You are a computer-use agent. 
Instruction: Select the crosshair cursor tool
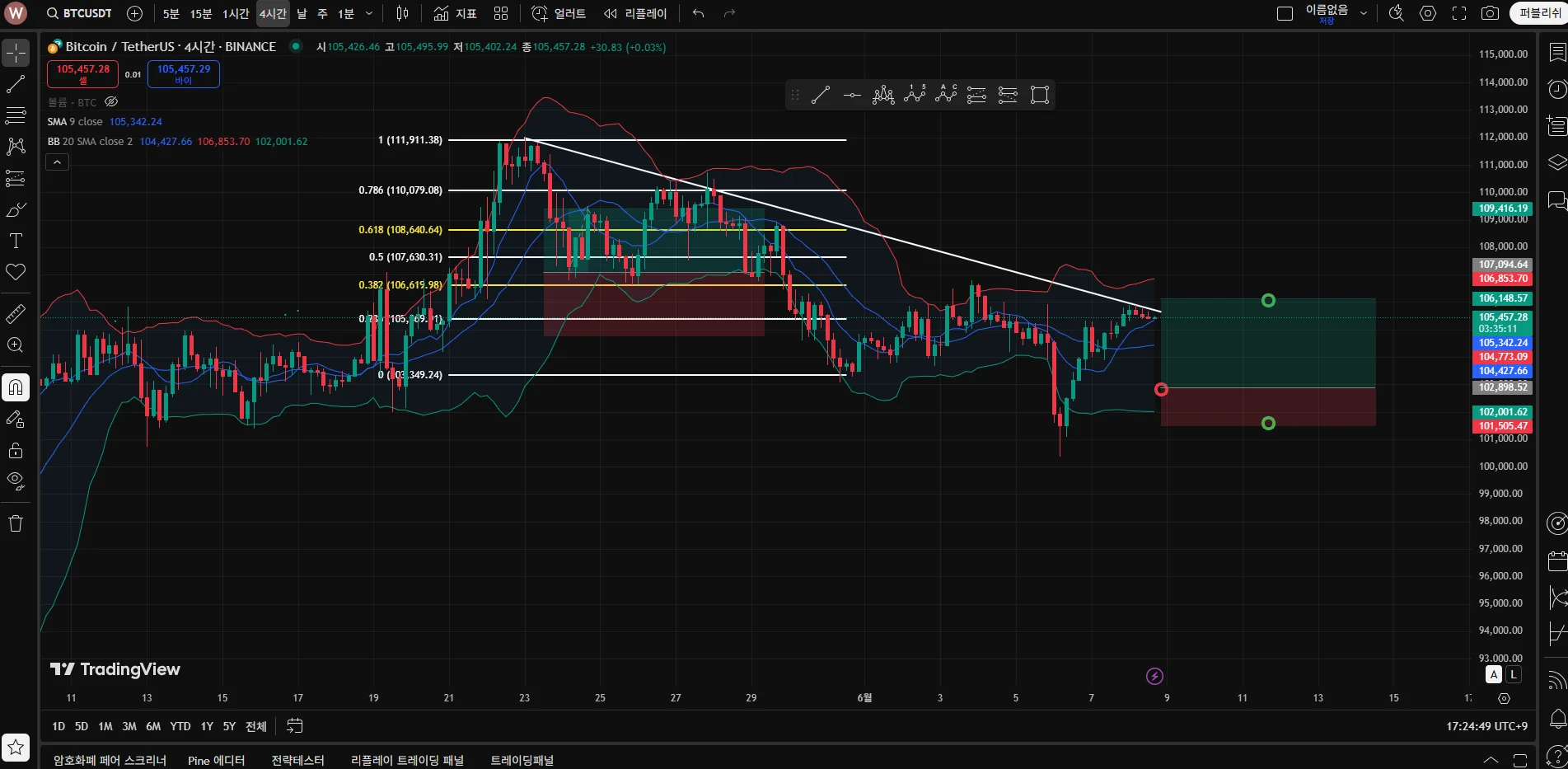16,54
